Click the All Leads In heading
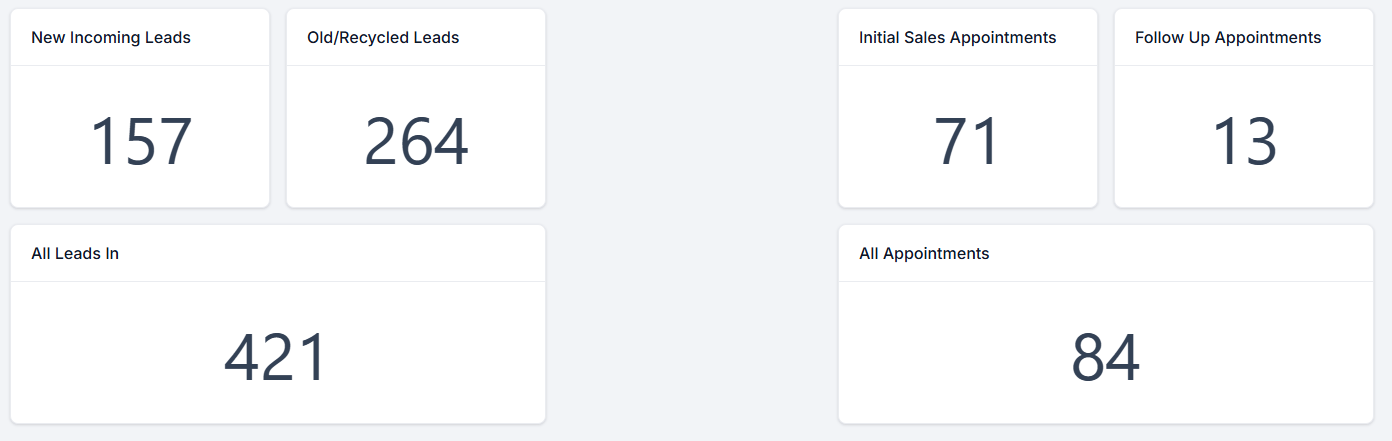 click(x=75, y=254)
